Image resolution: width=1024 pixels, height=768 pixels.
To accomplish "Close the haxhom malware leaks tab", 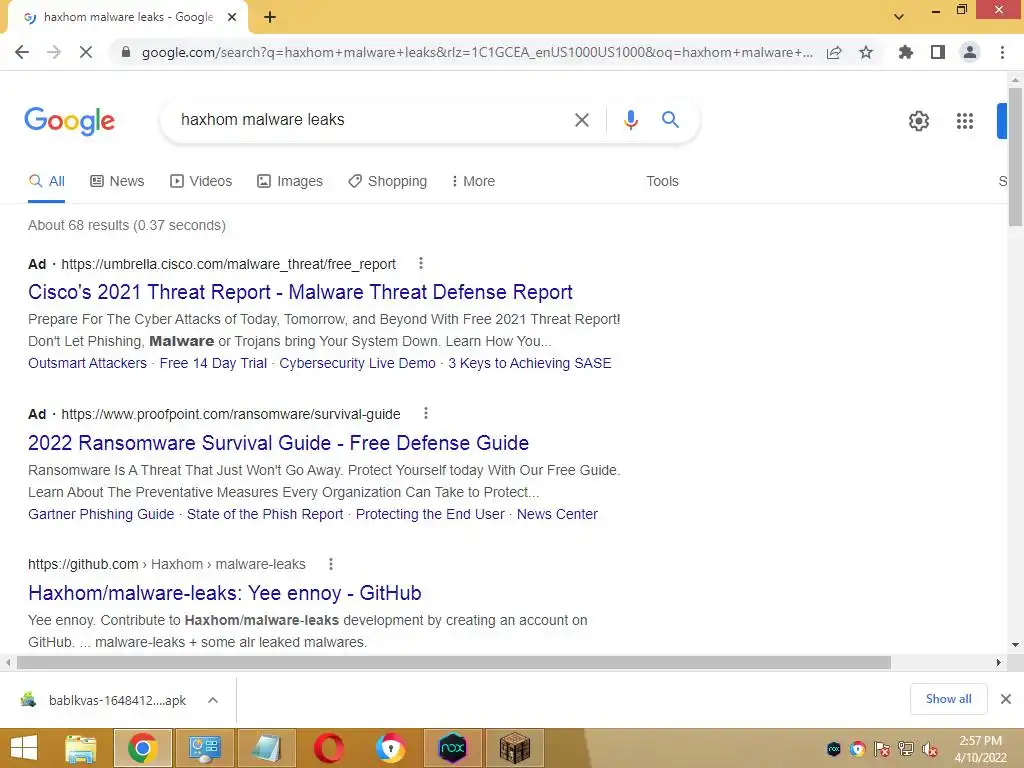I will click(x=232, y=18).
